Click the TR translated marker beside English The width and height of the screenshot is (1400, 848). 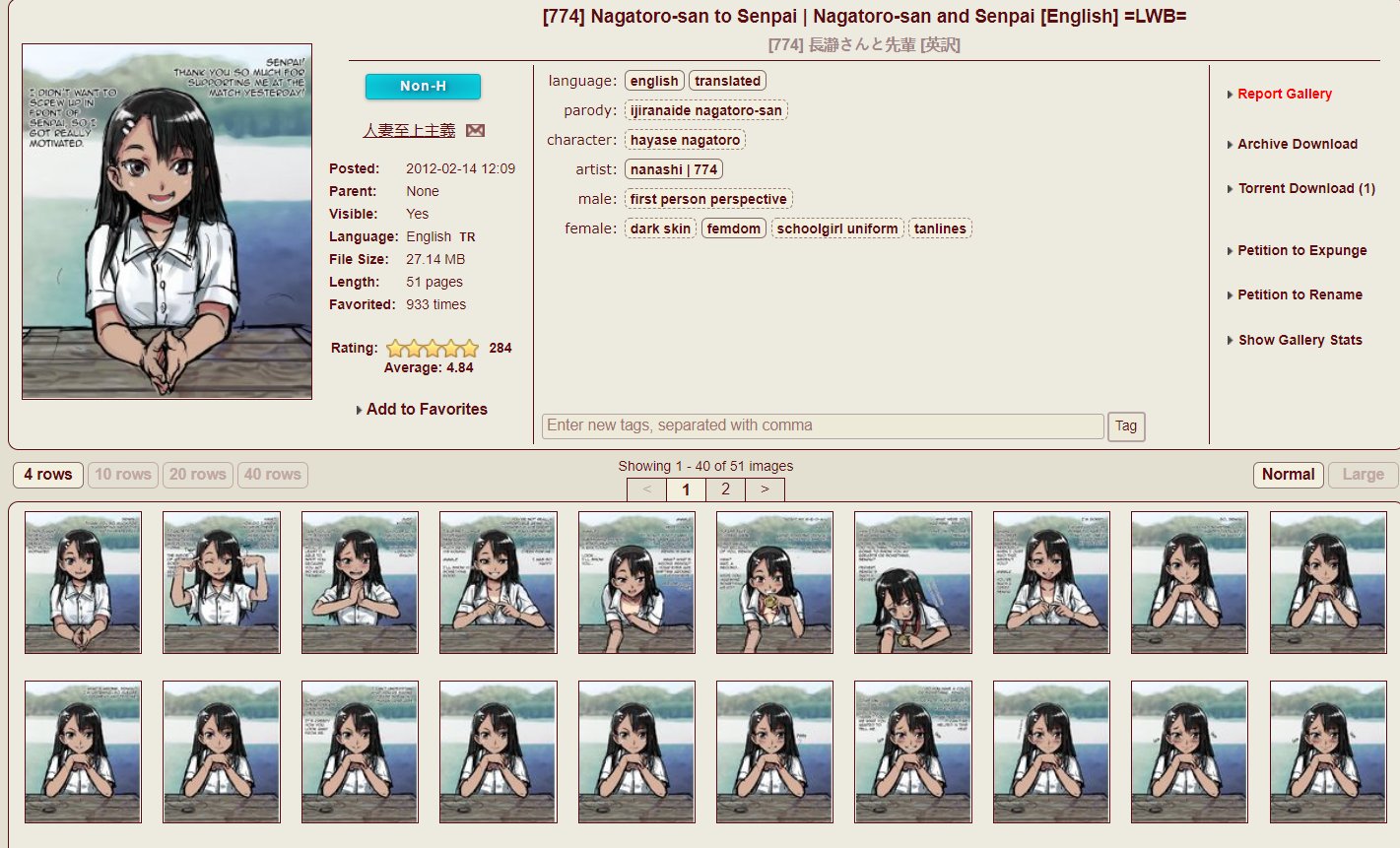click(467, 237)
